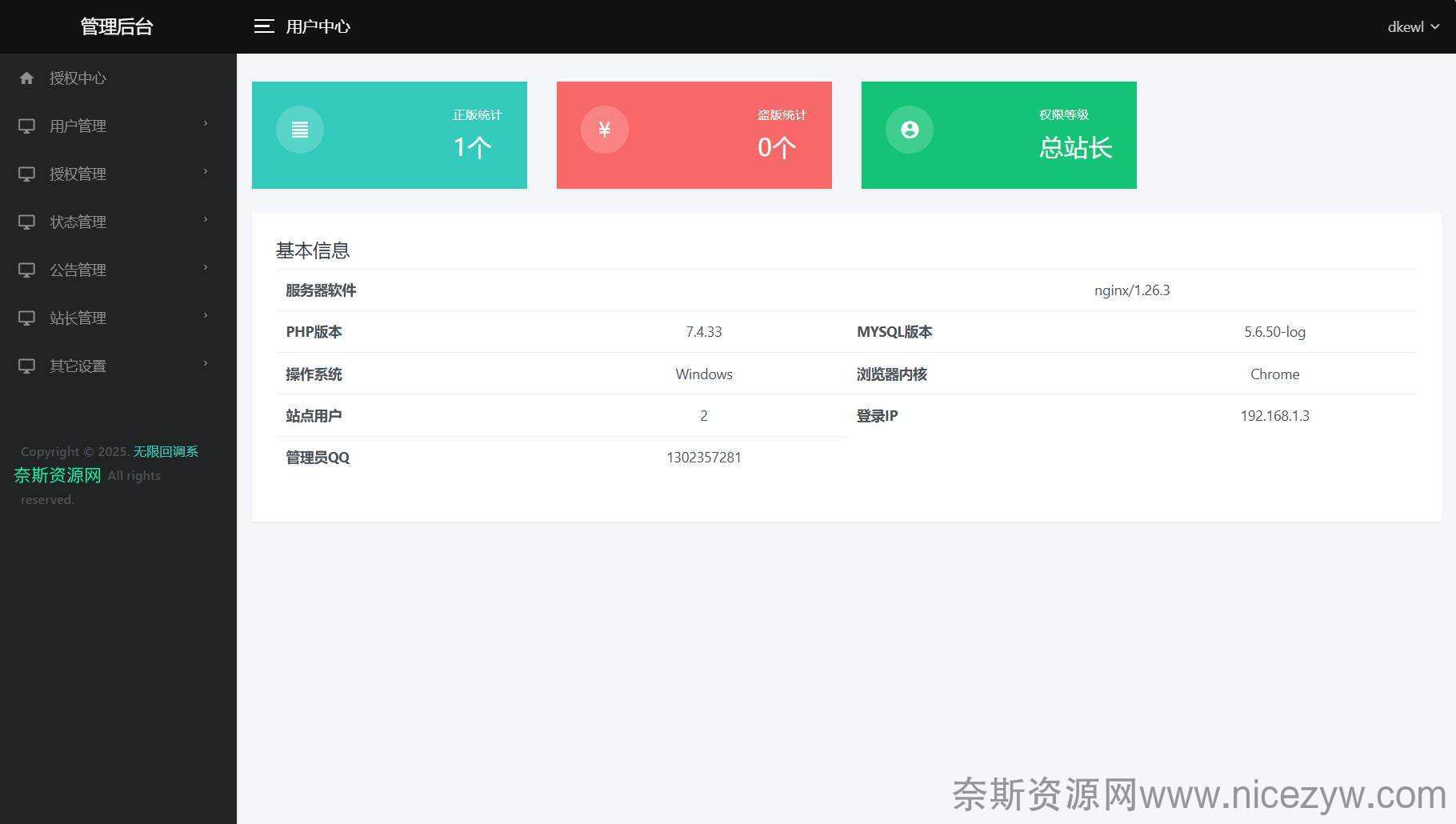The width and height of the screenshot is (1456, 824).
Task: Click the monitor icon beside 其它设置
Action: 26,366
